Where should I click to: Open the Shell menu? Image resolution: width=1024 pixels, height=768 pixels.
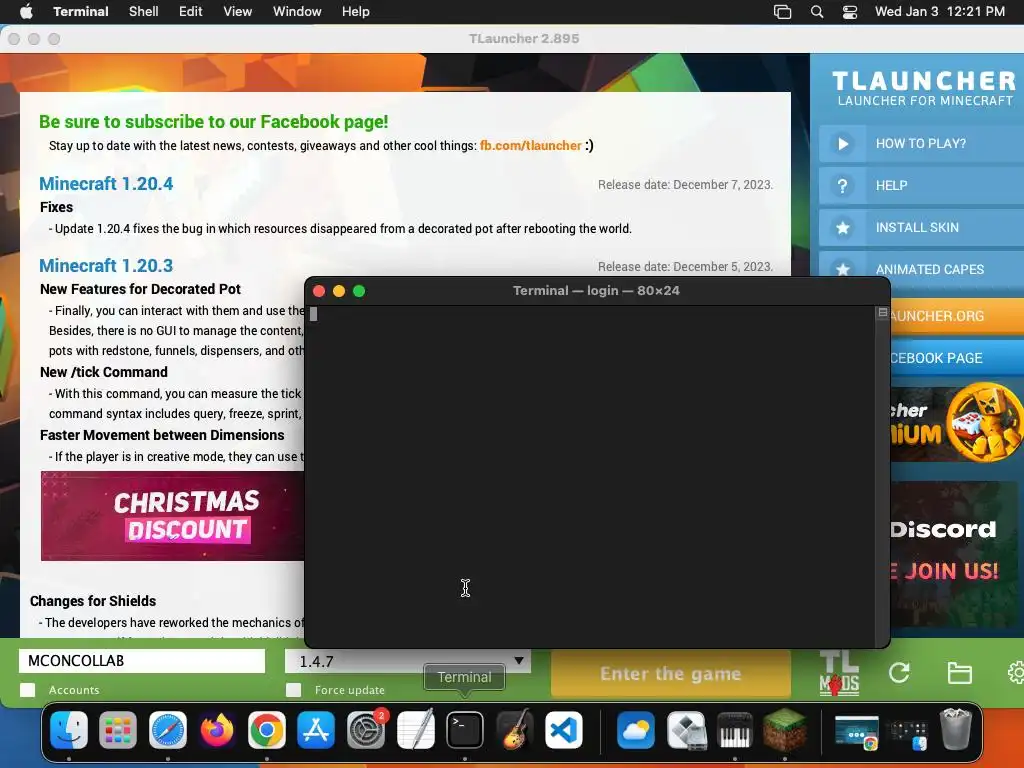(144, 11)
